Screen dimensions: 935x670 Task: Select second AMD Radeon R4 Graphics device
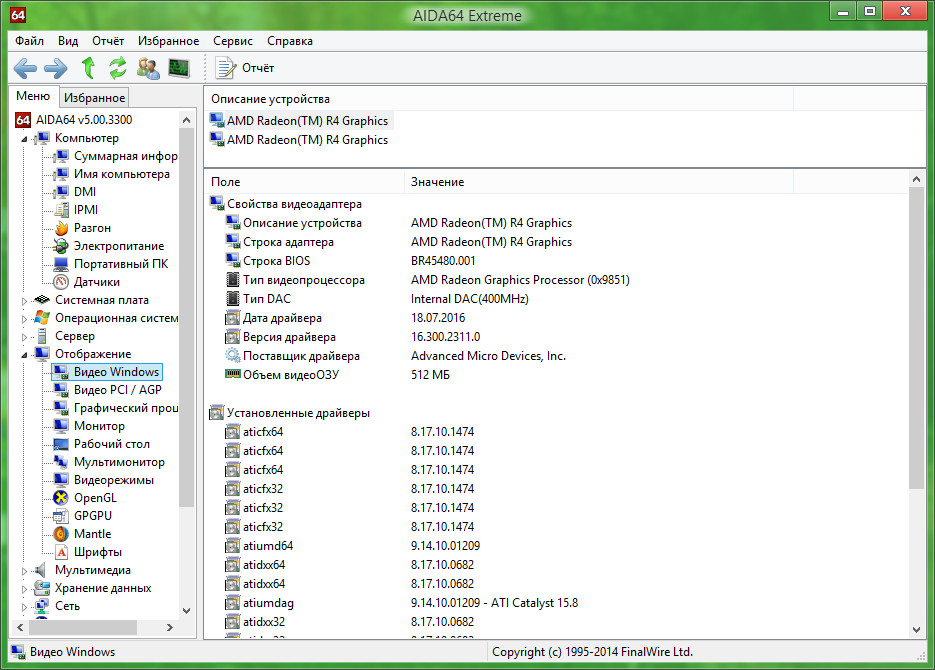pos(307,140)
